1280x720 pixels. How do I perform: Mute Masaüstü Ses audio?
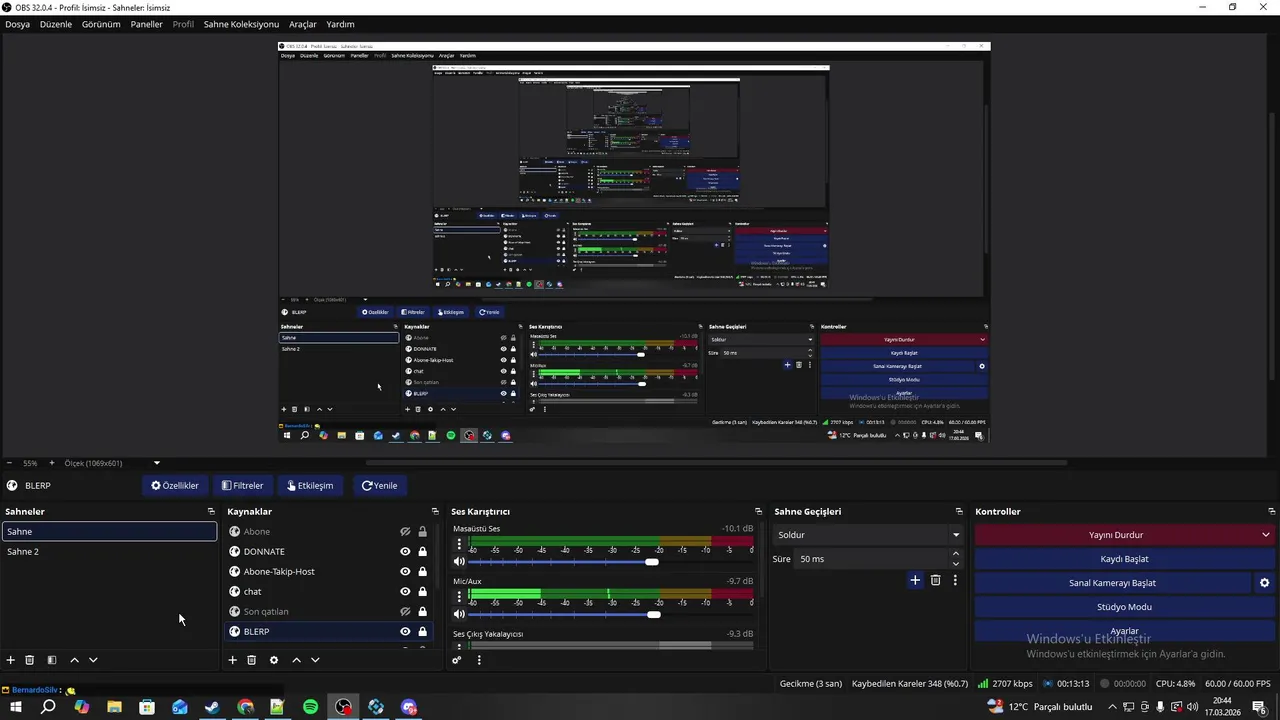[460, 562]
